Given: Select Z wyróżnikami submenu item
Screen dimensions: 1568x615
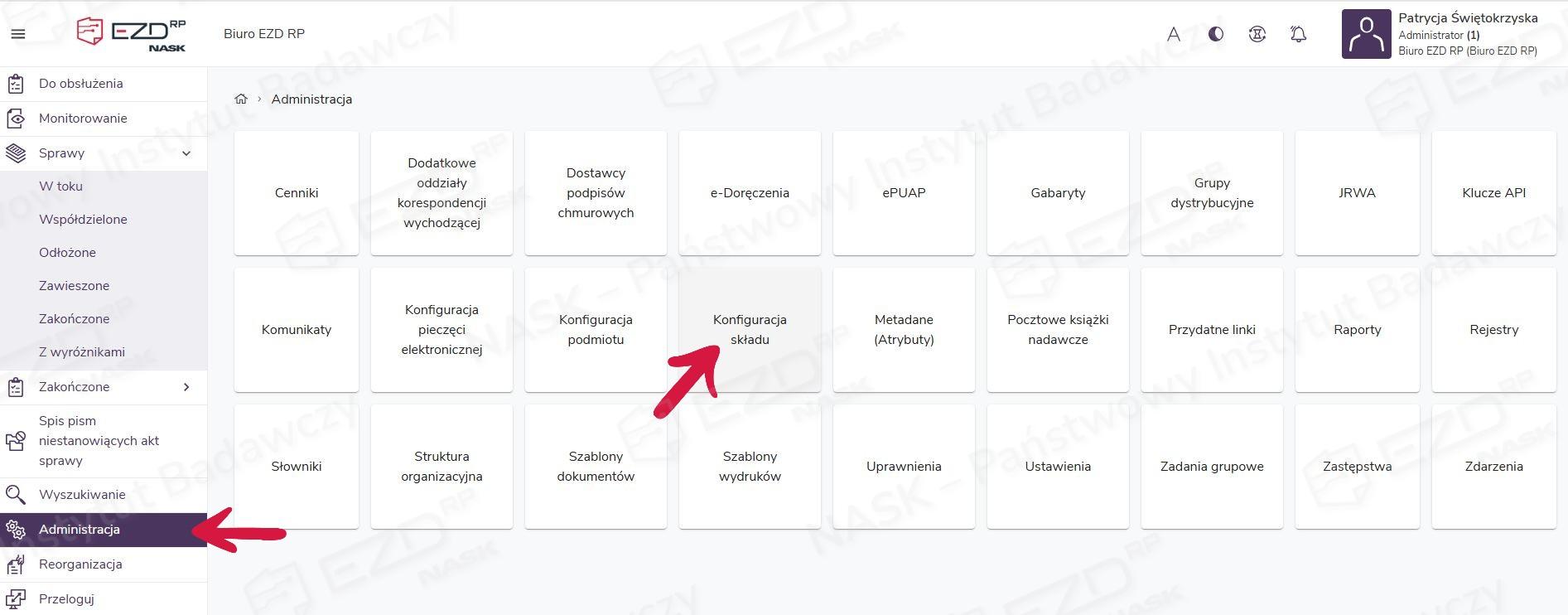Looking at the screenshot, I should [82, 352].
